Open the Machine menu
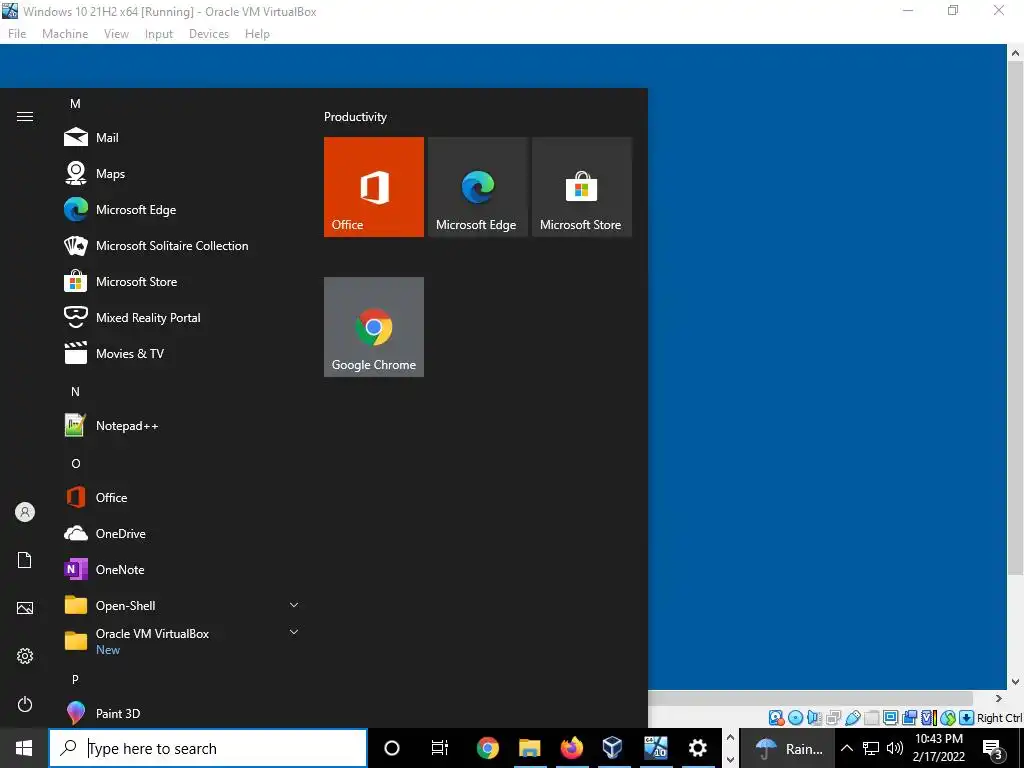The image size is (1024, 768). point(65,34)
